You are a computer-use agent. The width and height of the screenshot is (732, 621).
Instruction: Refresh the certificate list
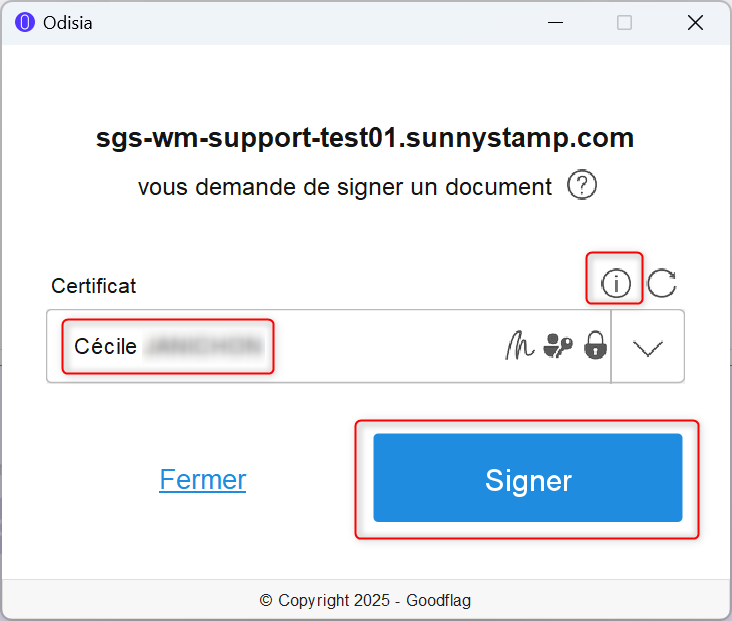coord(661,284)
